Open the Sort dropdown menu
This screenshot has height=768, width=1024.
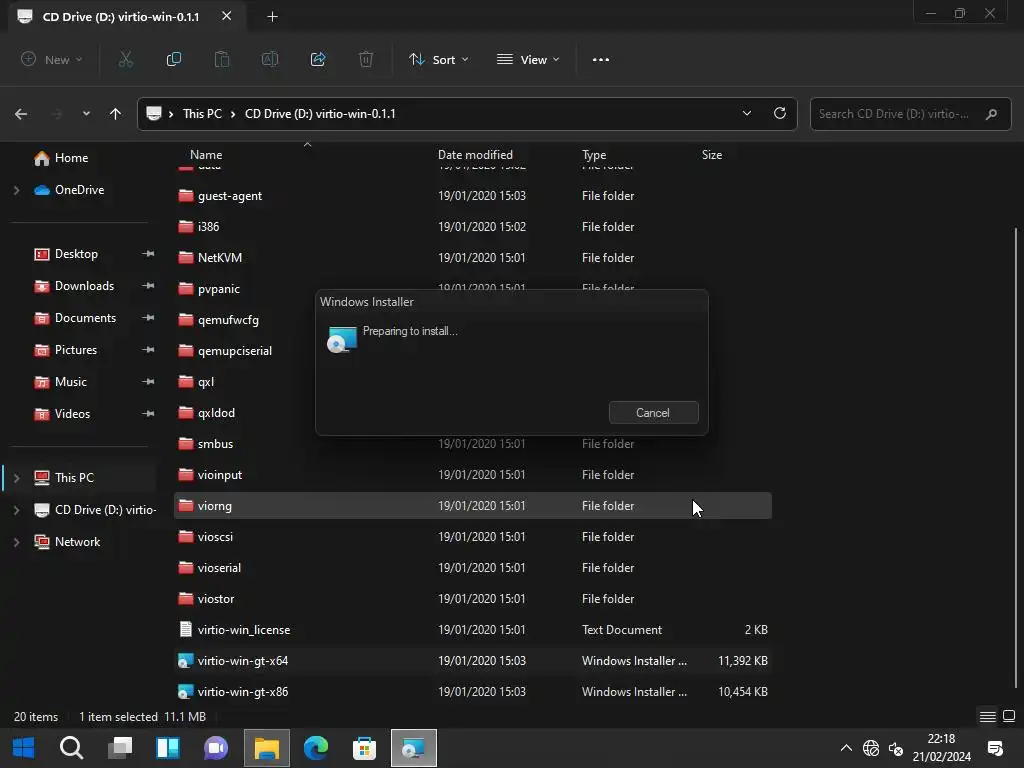point(438,59)
